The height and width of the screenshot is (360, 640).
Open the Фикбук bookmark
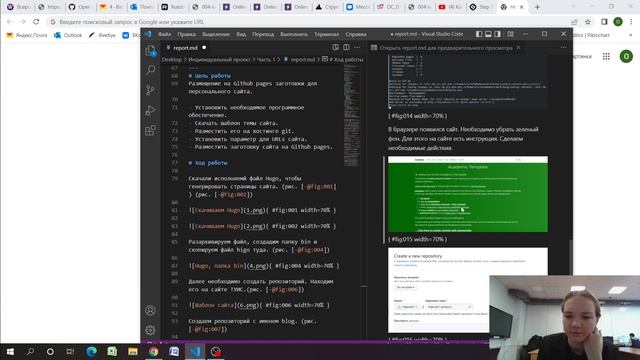click(102, 36)
